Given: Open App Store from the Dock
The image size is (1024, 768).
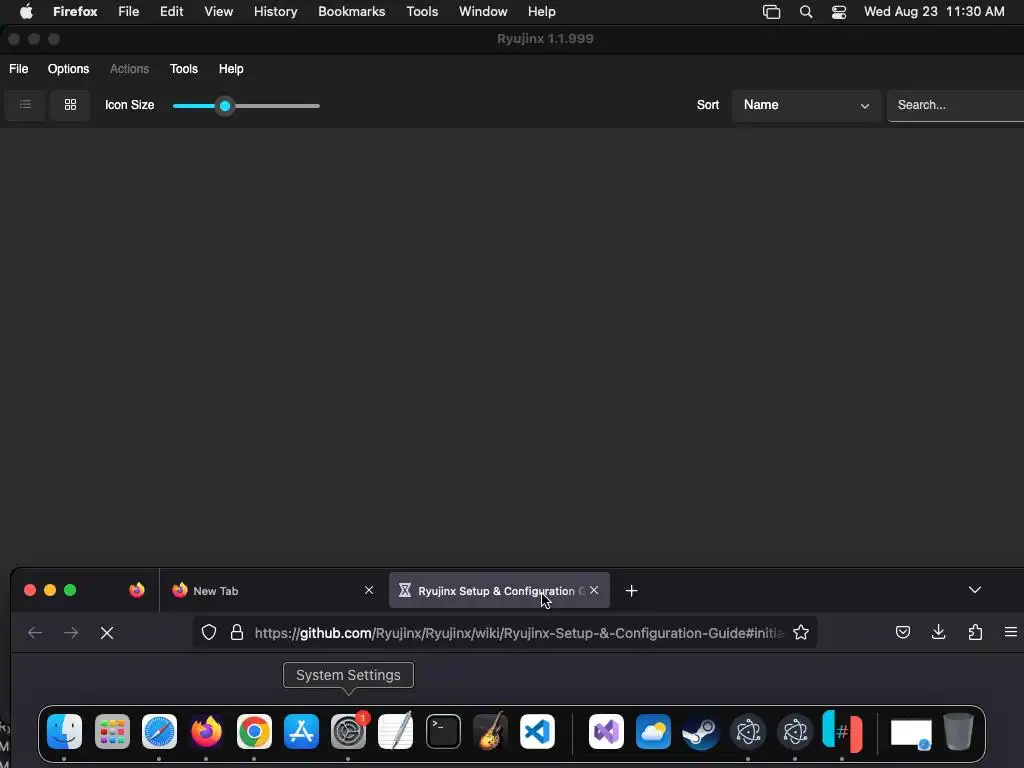Looking at the screenshot, I should 301,731.
